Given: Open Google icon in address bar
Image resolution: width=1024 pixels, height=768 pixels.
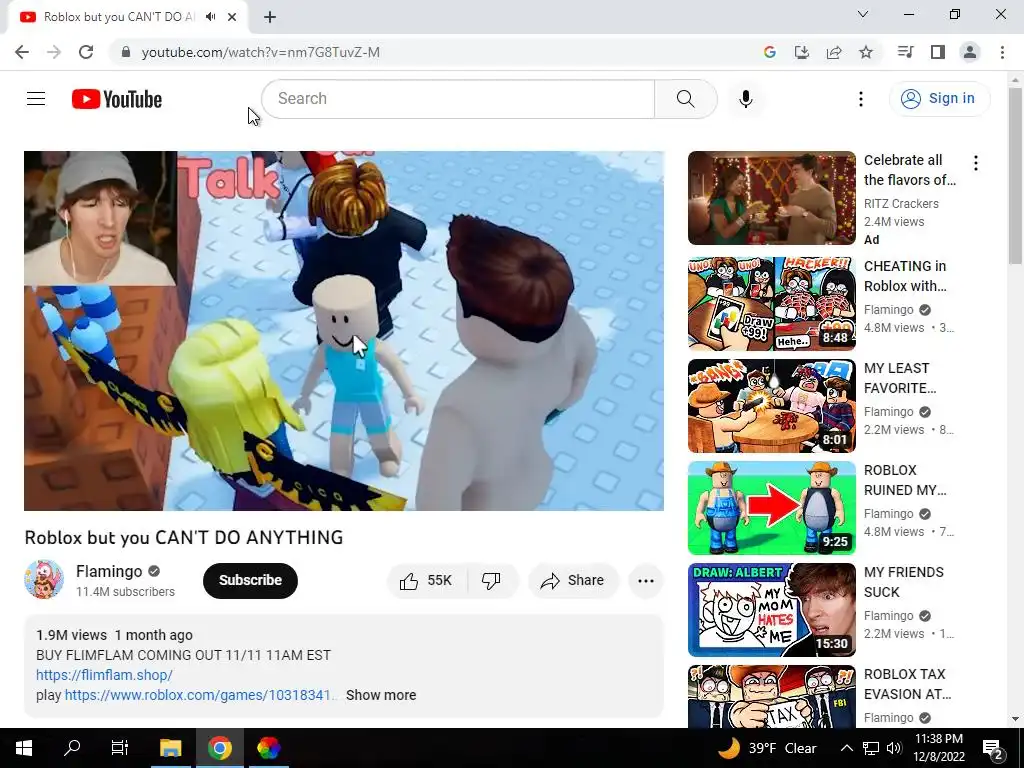Looking at the screenshot, I should tap(770, 52).
